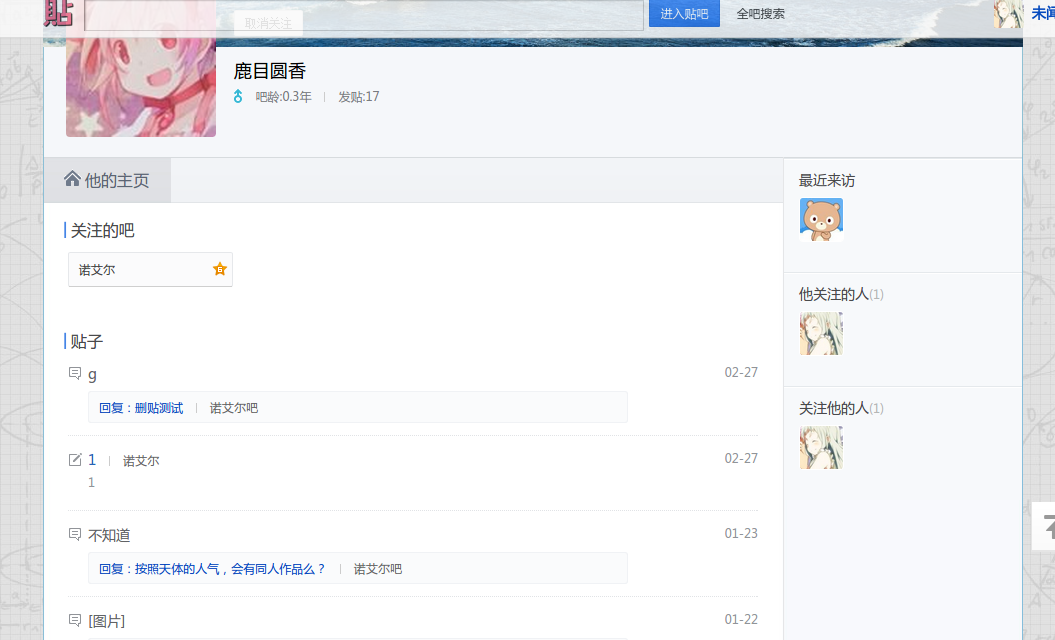Open 回复：按照天体的人气，会有同人作品么？
1055x640 pixels.
click(212, 569)
